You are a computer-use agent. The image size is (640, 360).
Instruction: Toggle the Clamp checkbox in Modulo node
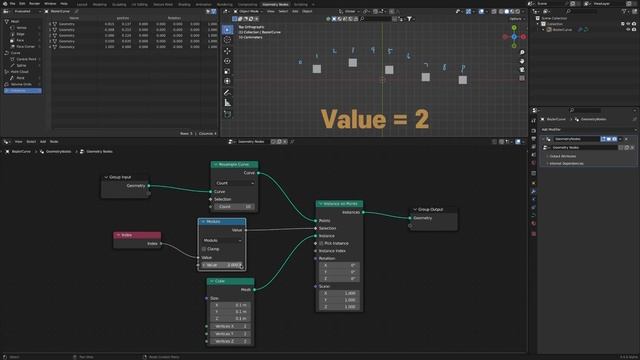(x=204, y=249)
